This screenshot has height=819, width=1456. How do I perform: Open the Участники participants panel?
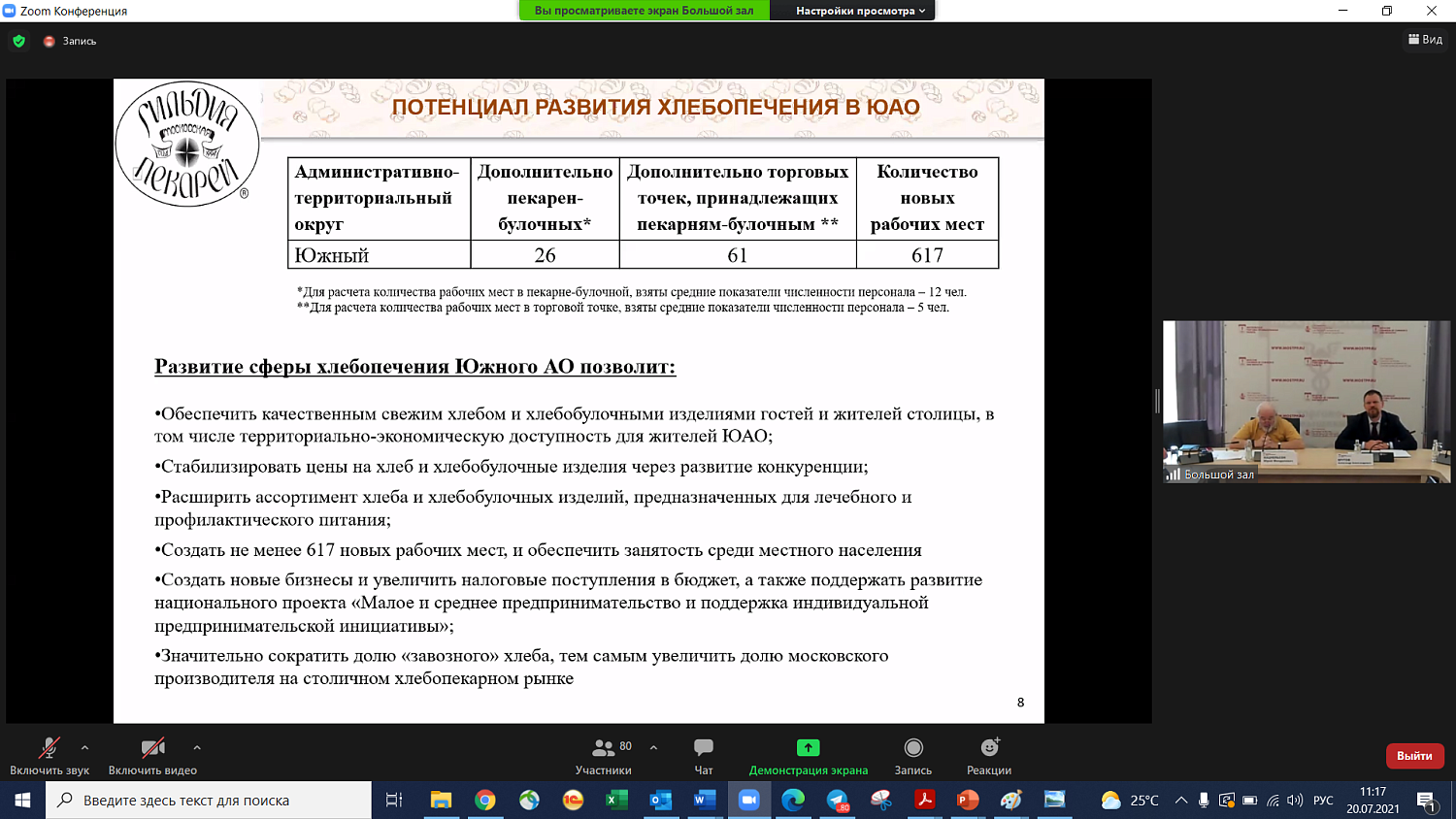(x=604, y=755)
